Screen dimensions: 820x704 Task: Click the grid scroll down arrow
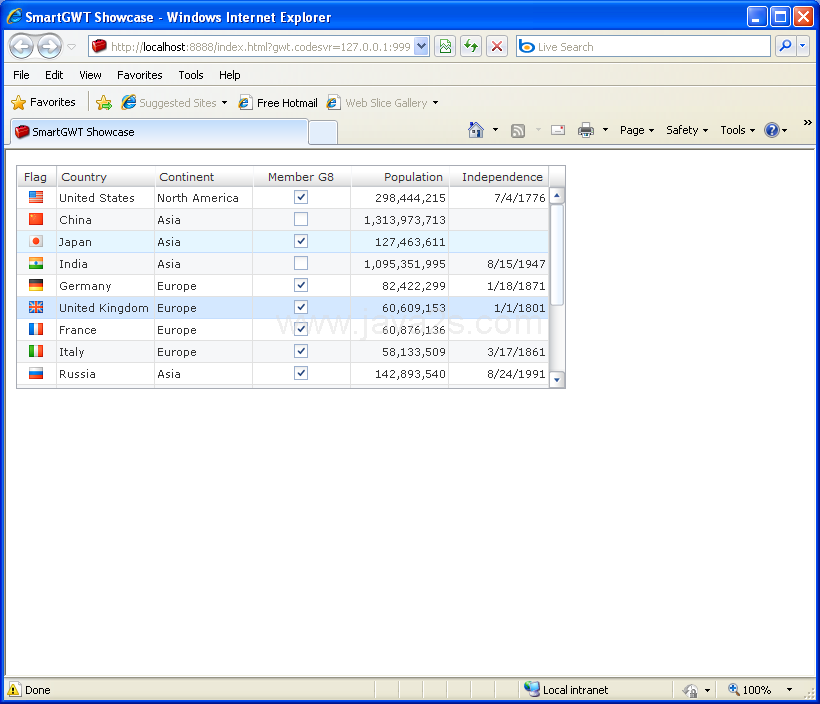click(557, 380)
